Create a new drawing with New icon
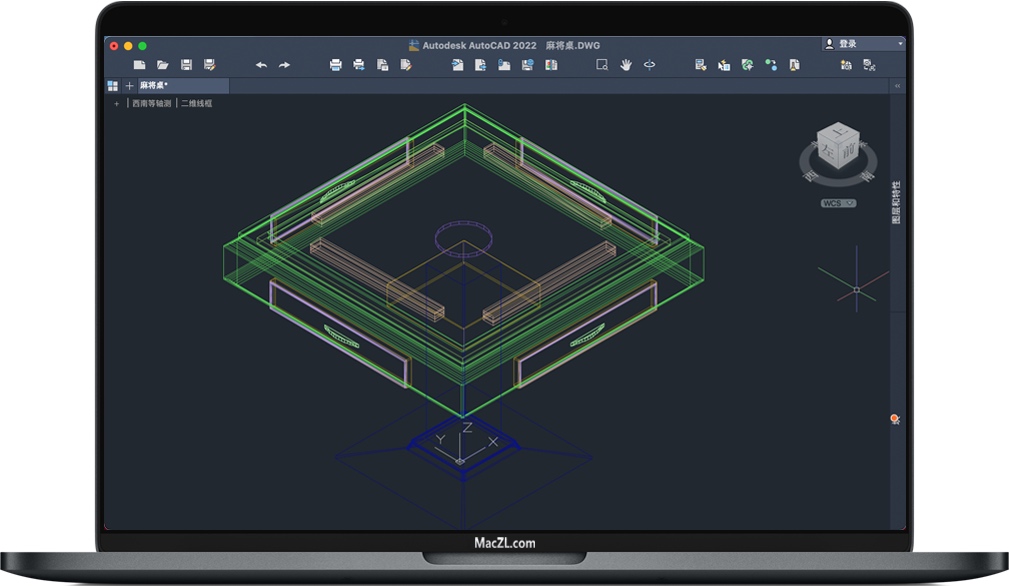The width and height of the screenshot is (1009, 586). coord(139,65)
